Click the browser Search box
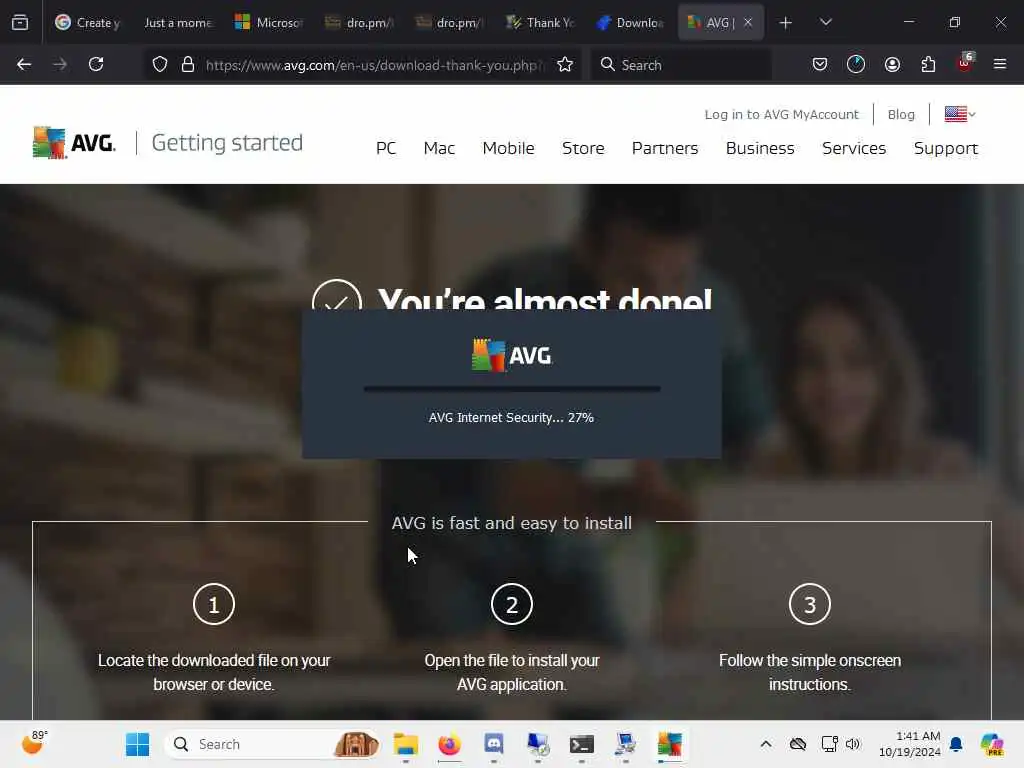This screenshot has height=768, width=1024. coord(680,65)
